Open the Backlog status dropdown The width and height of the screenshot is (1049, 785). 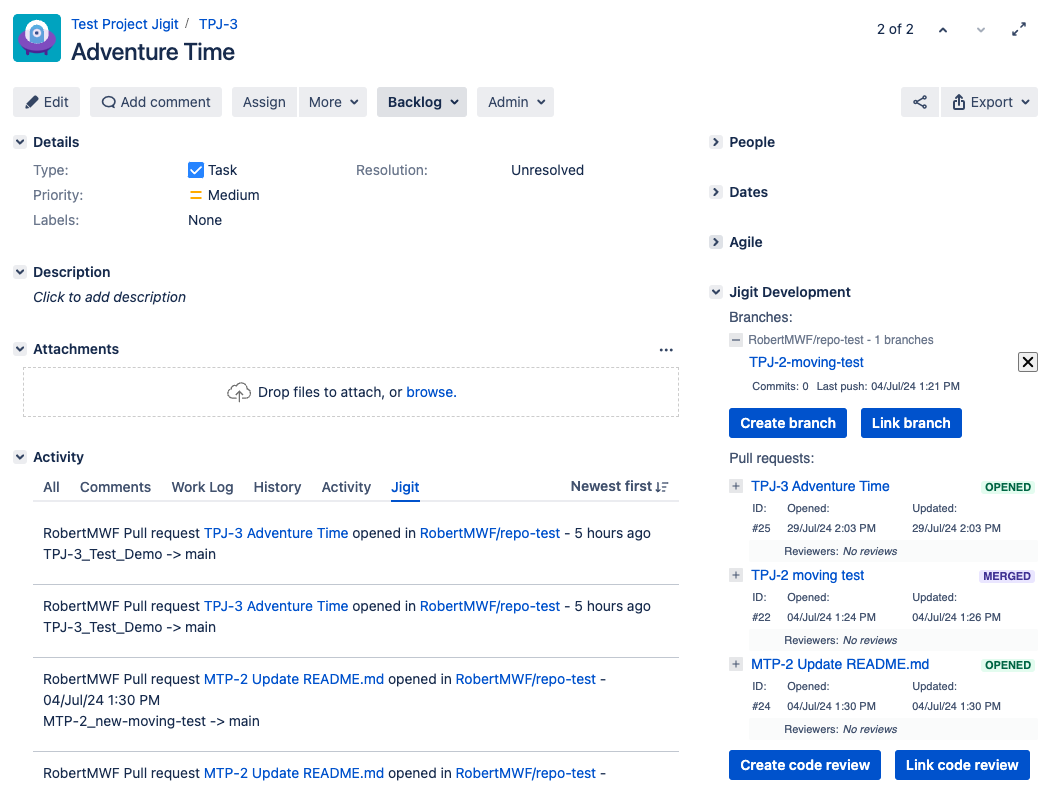pyautogui.click(x=422, y=102)
